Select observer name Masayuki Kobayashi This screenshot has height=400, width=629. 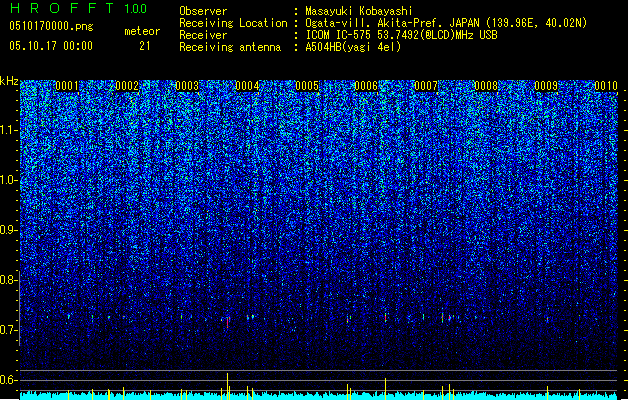359,11
